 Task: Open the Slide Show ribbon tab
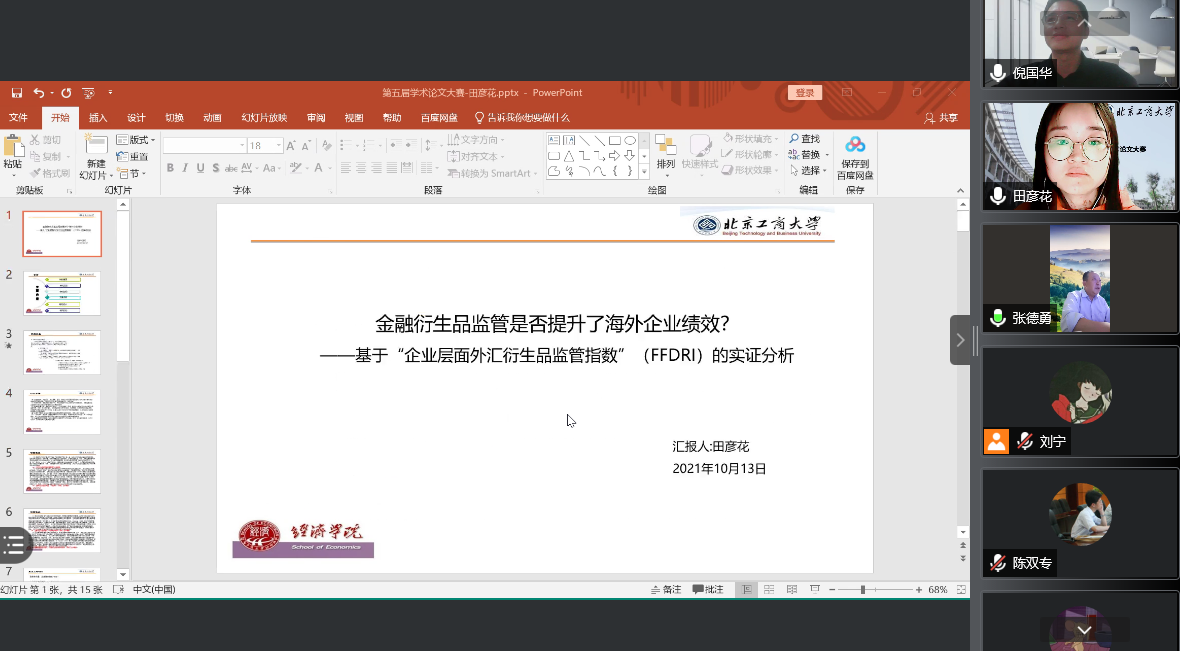264,118
